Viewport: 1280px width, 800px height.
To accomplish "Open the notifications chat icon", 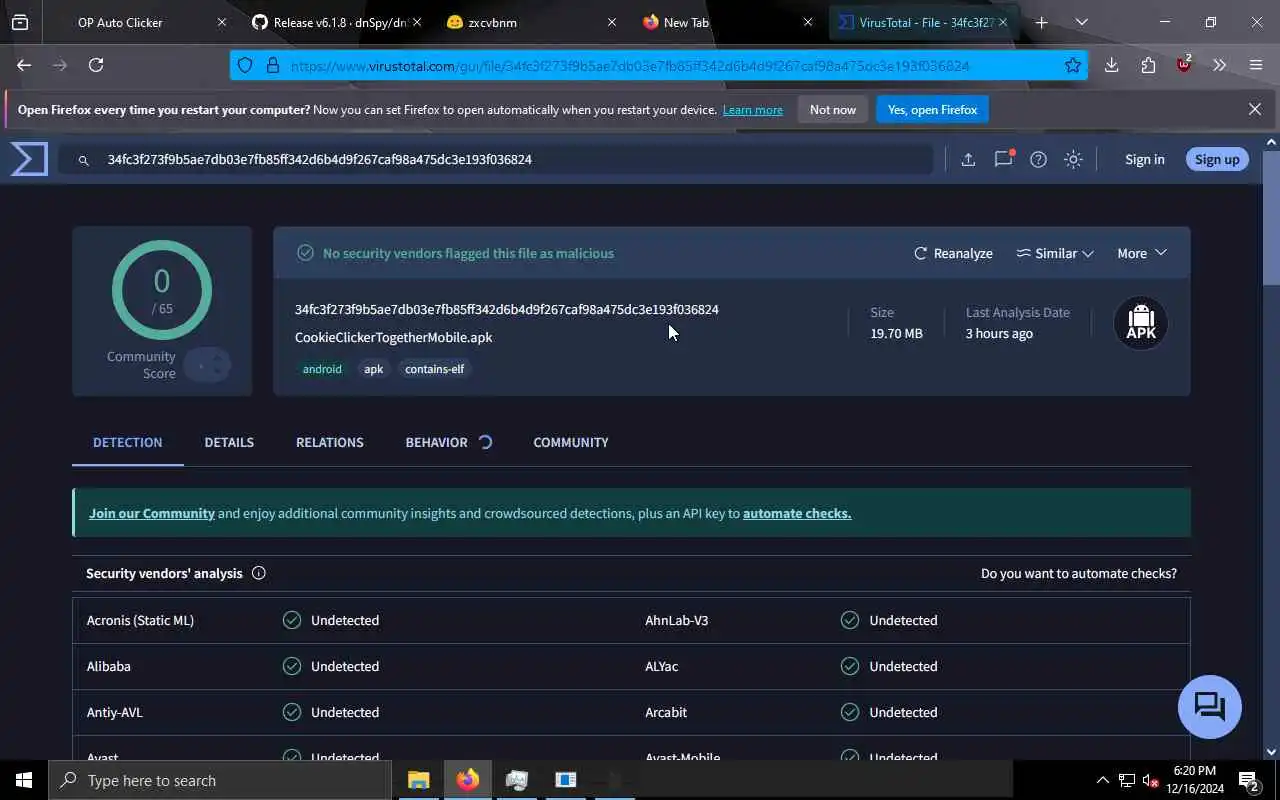I will pos(1003,159).
